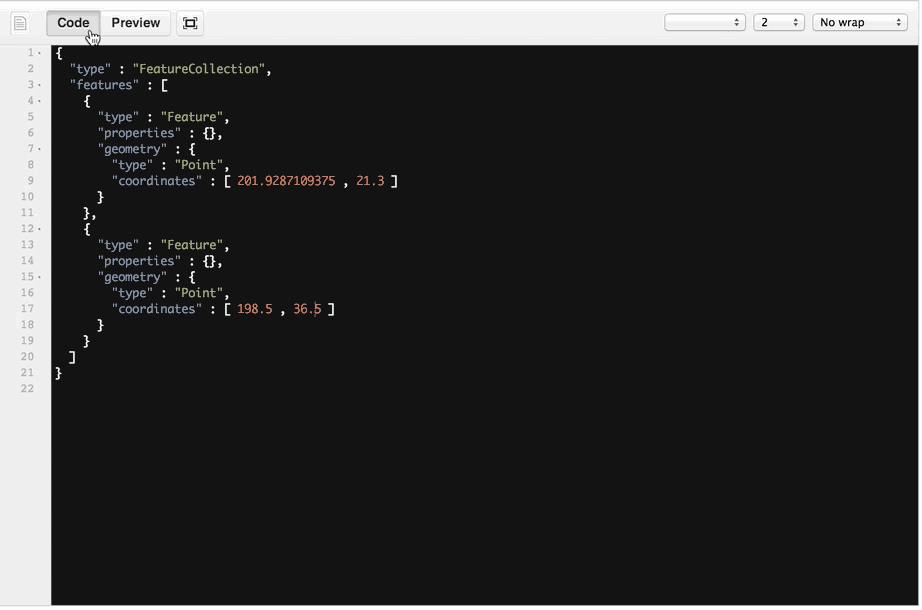Fold the first Feature object at line 4

point(40,101)
